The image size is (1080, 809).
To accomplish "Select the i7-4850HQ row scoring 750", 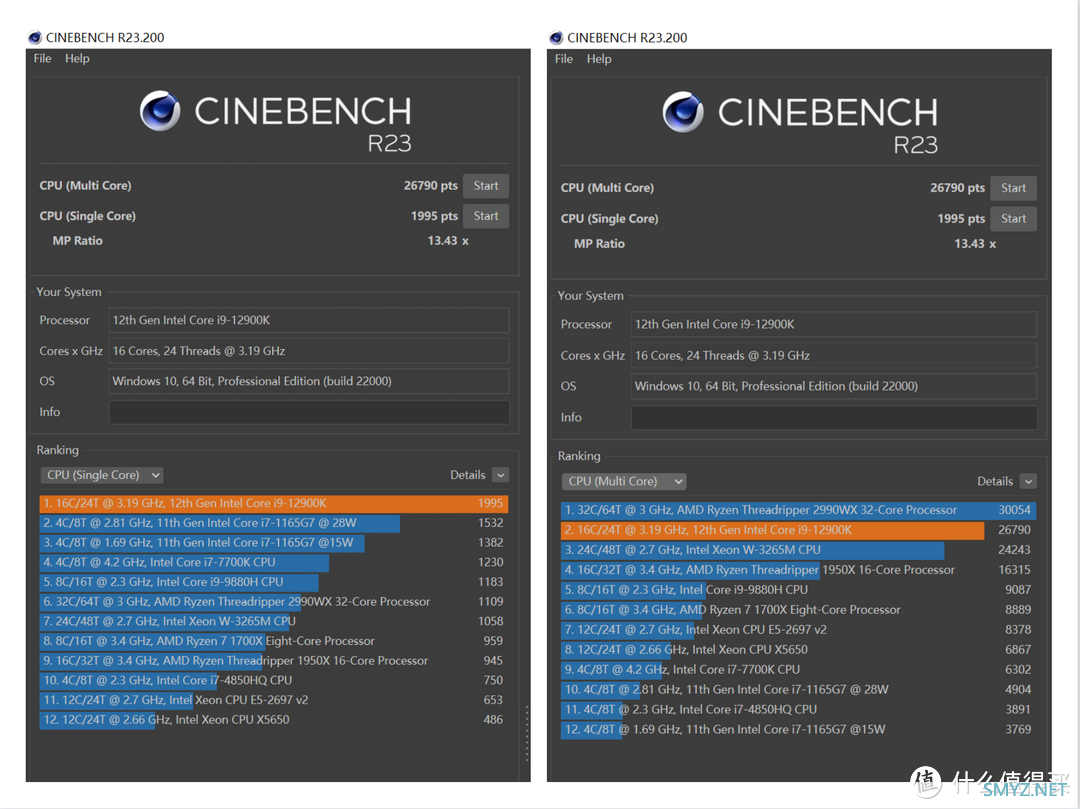I will [274, 680].
